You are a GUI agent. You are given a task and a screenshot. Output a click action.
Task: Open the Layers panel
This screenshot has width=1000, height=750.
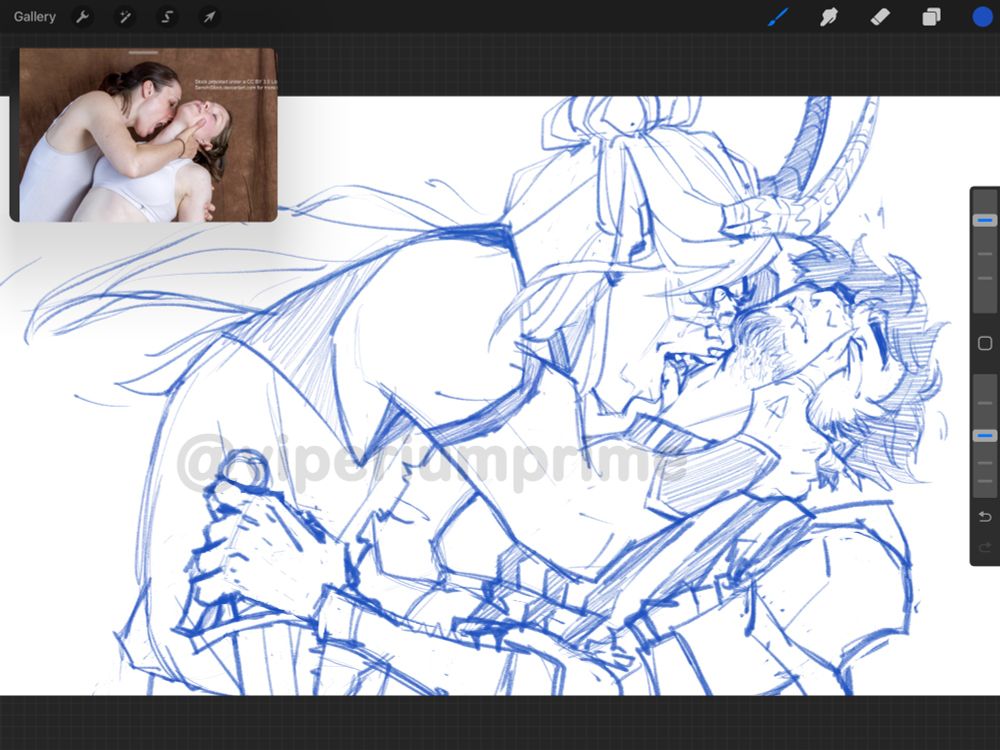click(x=932, y=16)
